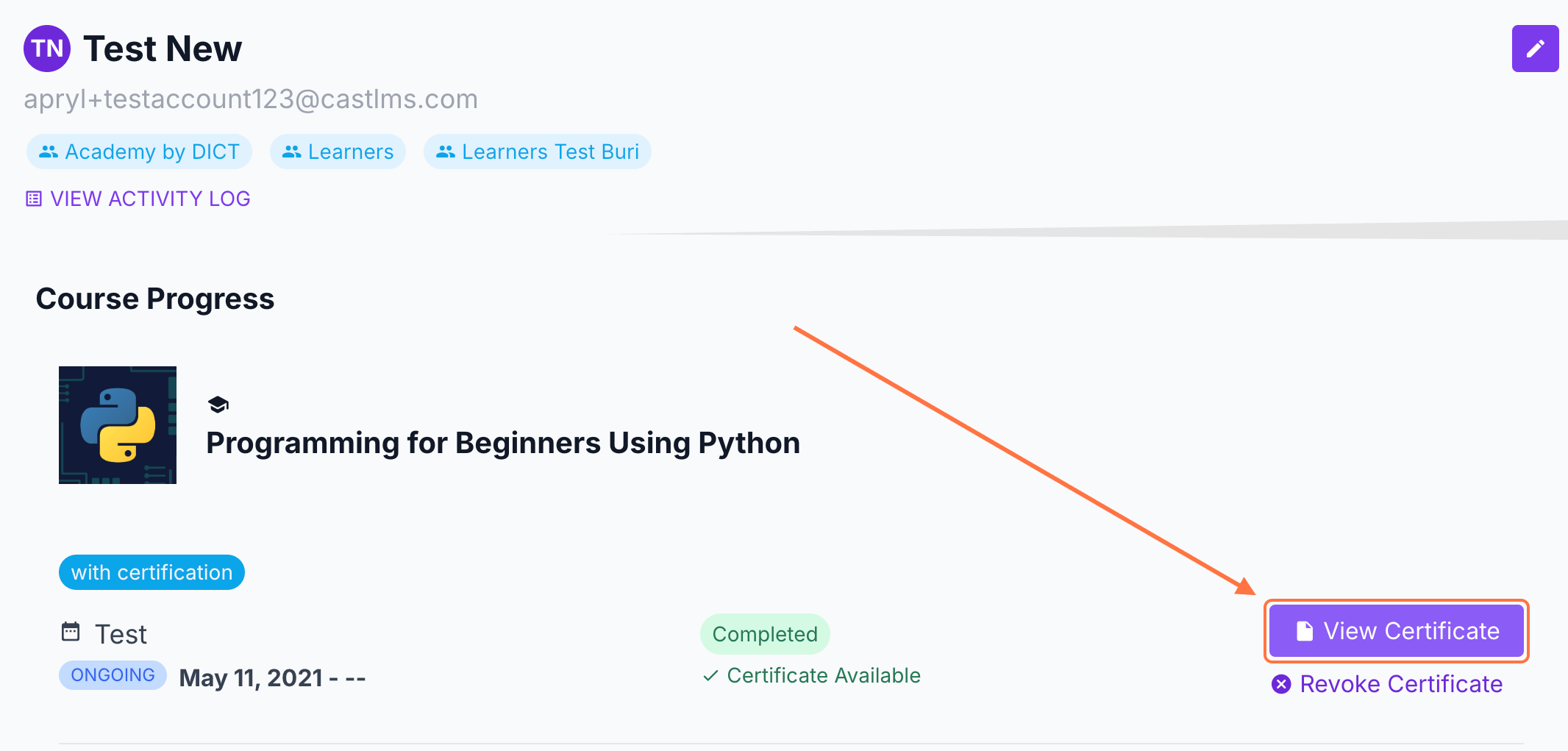Screen dimensions: 1568x751
Task: Click the activity log list icon
Action: click(x=34, y=199)
